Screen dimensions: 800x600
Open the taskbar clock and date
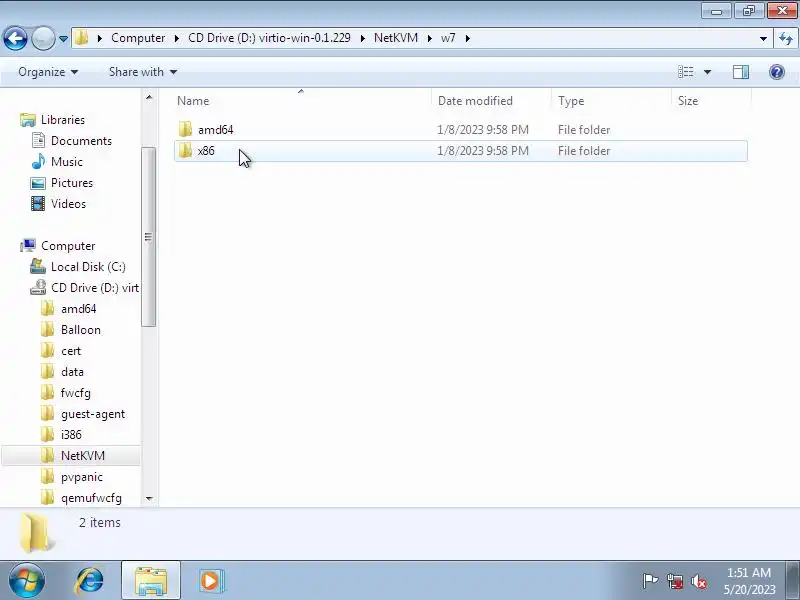point(748,581)
